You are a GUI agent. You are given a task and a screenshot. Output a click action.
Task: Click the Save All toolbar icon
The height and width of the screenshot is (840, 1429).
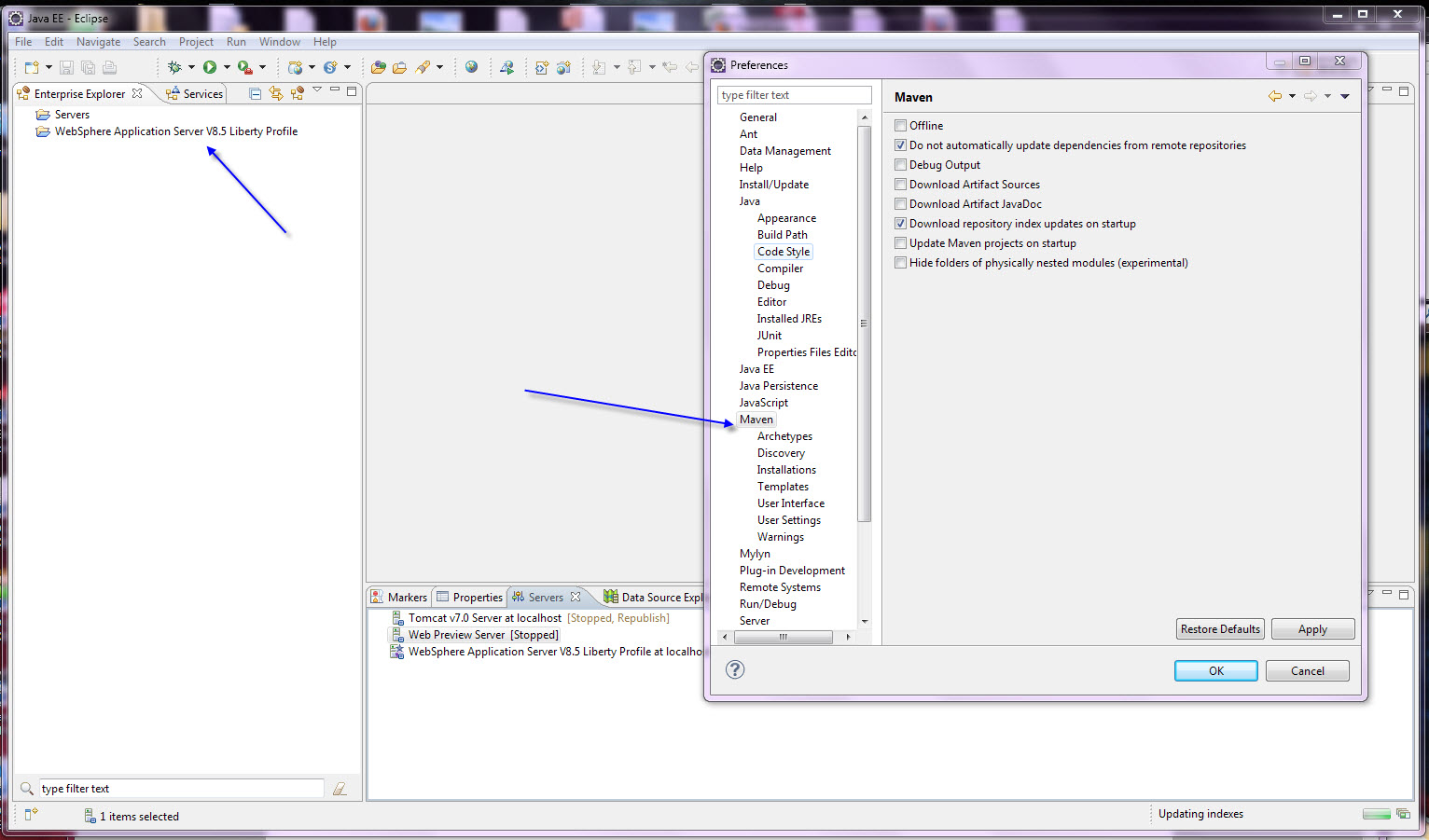(88, 67)
